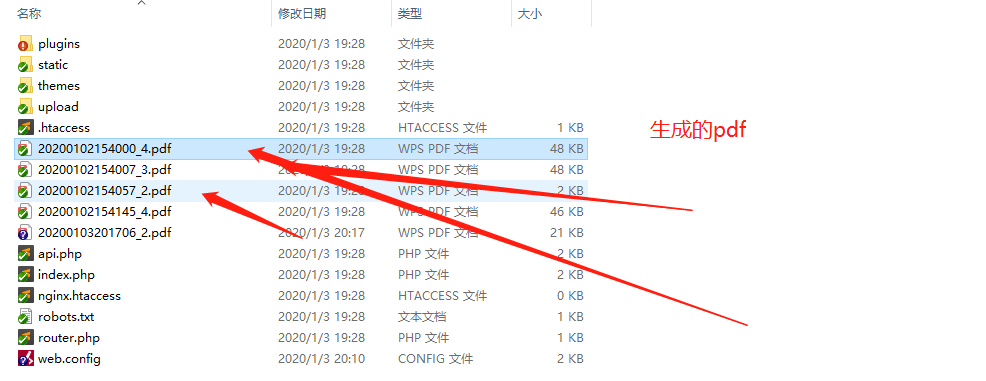Select the file 20200102154000_4.pdf
Image resolution: width=986 pixels, height=381 pixels.
(302, 149)
